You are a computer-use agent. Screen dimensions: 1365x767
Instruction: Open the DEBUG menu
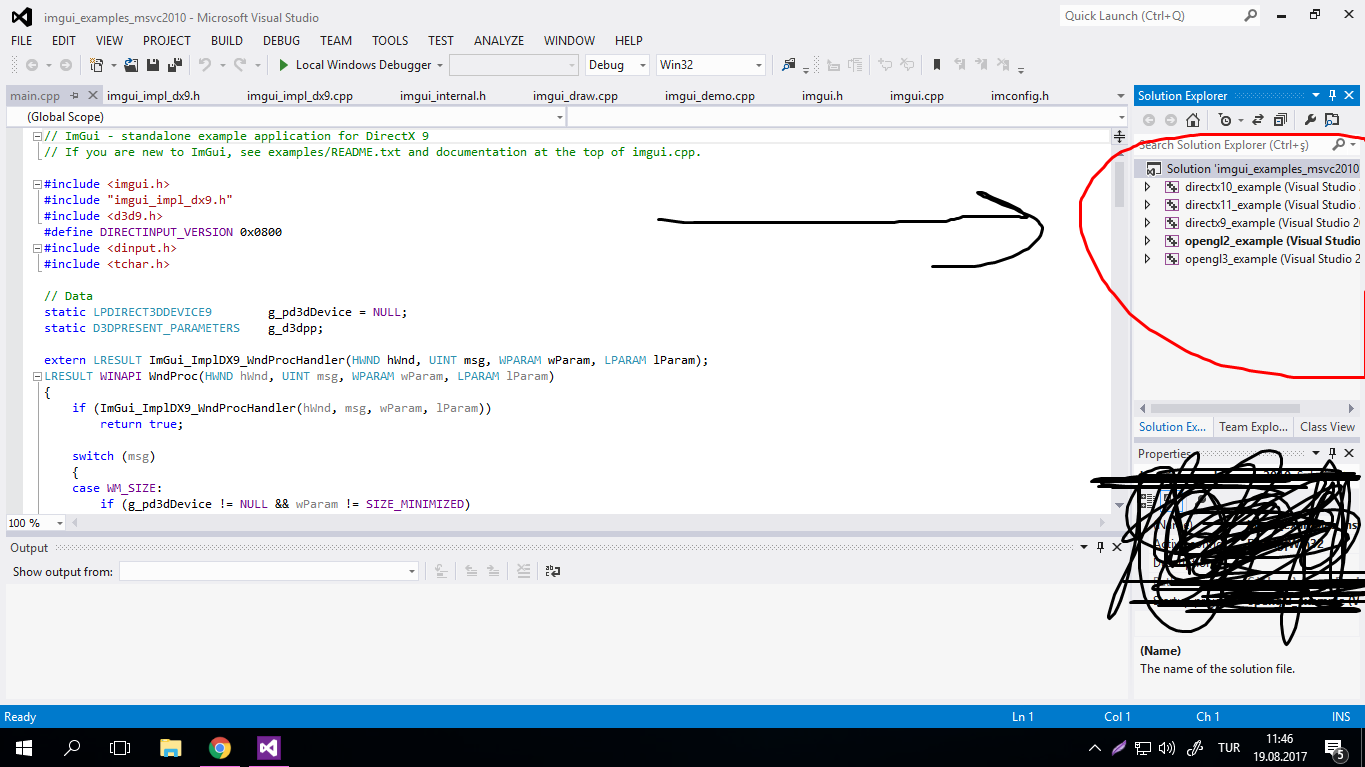[x=281, y=40]
